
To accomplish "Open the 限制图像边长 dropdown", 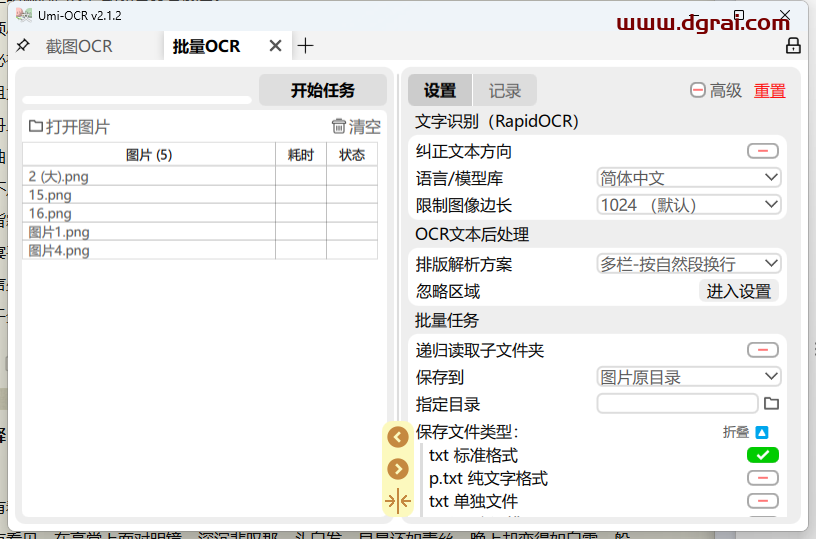I will tap(688, 204).
